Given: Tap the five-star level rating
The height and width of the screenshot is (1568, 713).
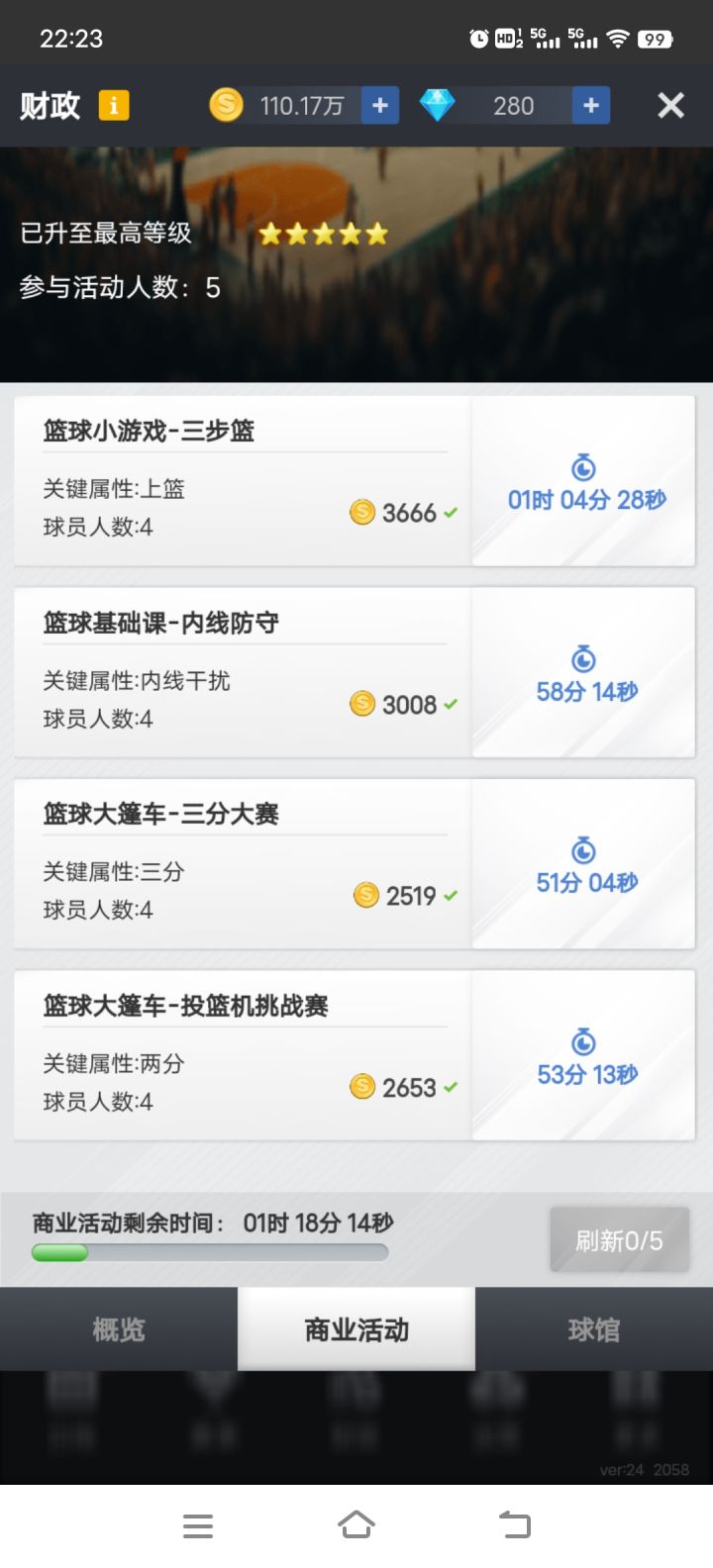Looking at the screenshot, I should coord(323,235).
